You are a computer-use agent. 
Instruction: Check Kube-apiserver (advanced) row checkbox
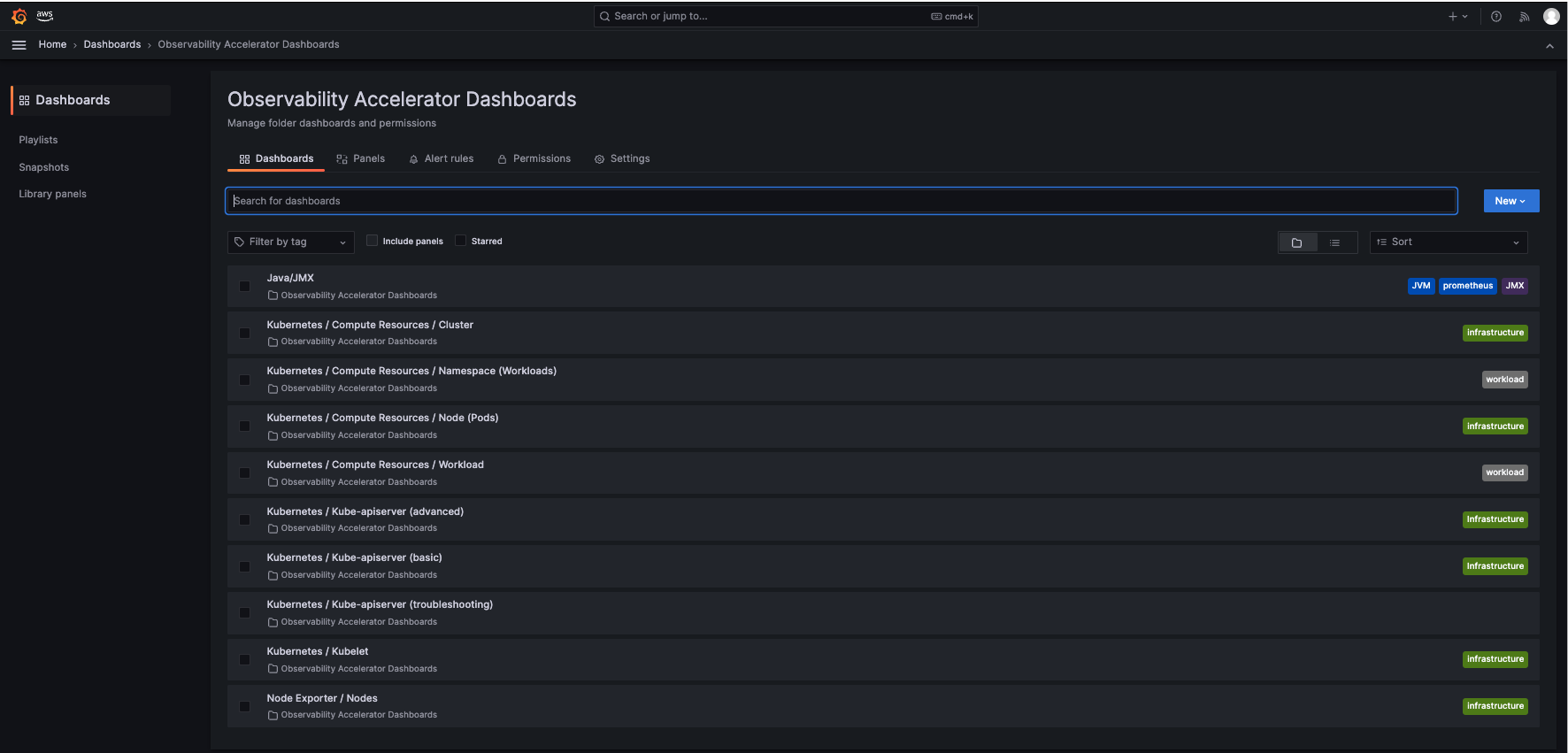click(x=244, y=519)
